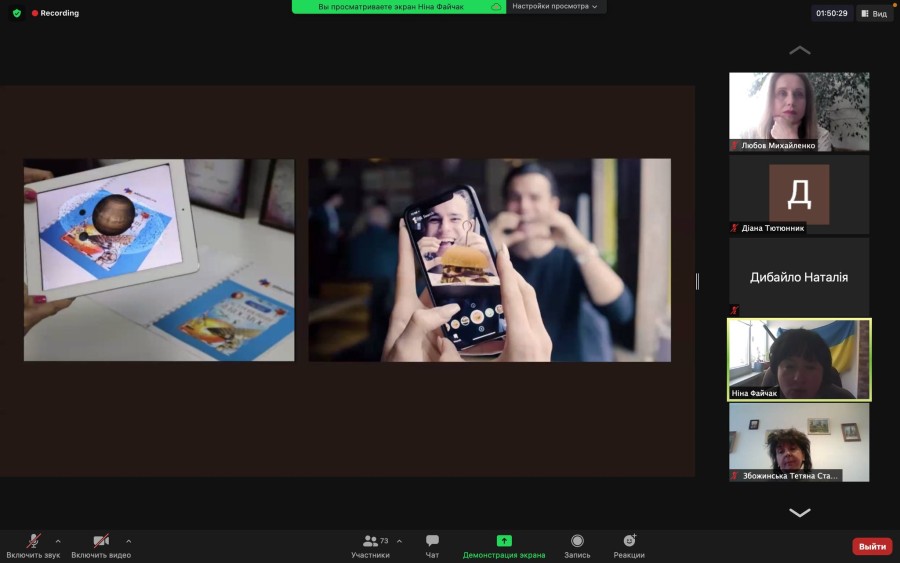Click the tablet image in shared slide
The height and width of the screenshot is (563, 900).
pos(159,260)
